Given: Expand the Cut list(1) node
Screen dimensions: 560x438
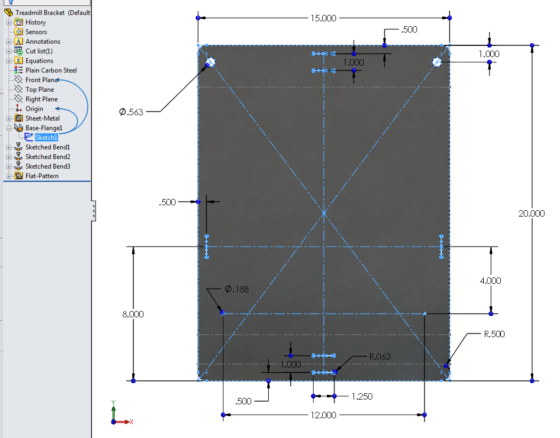Looking at the screenshot, I should (9, 51).
